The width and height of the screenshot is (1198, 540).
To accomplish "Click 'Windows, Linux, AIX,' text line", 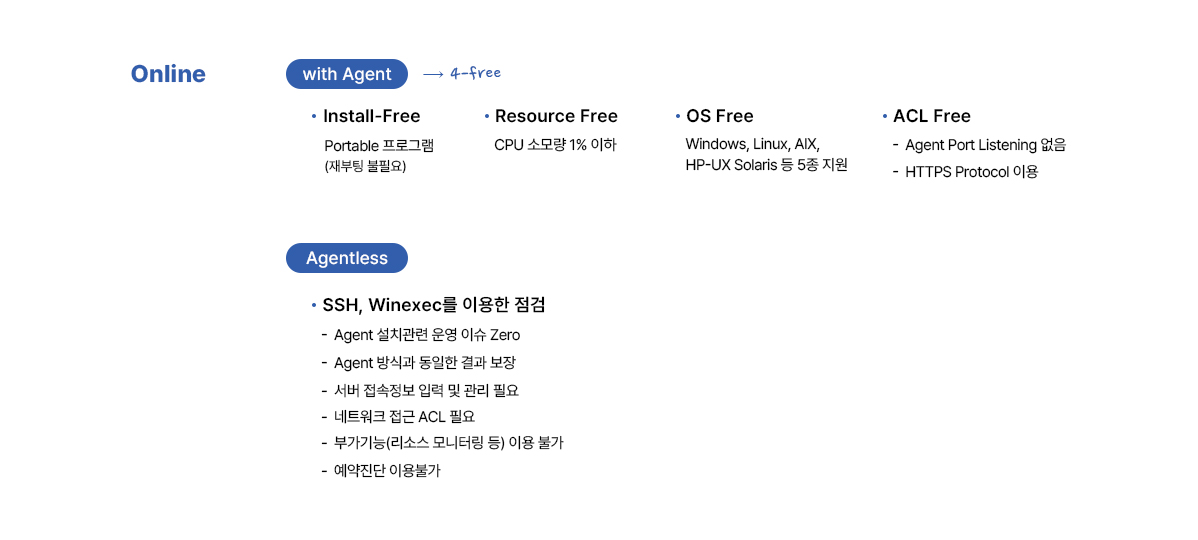I will 753,144.
